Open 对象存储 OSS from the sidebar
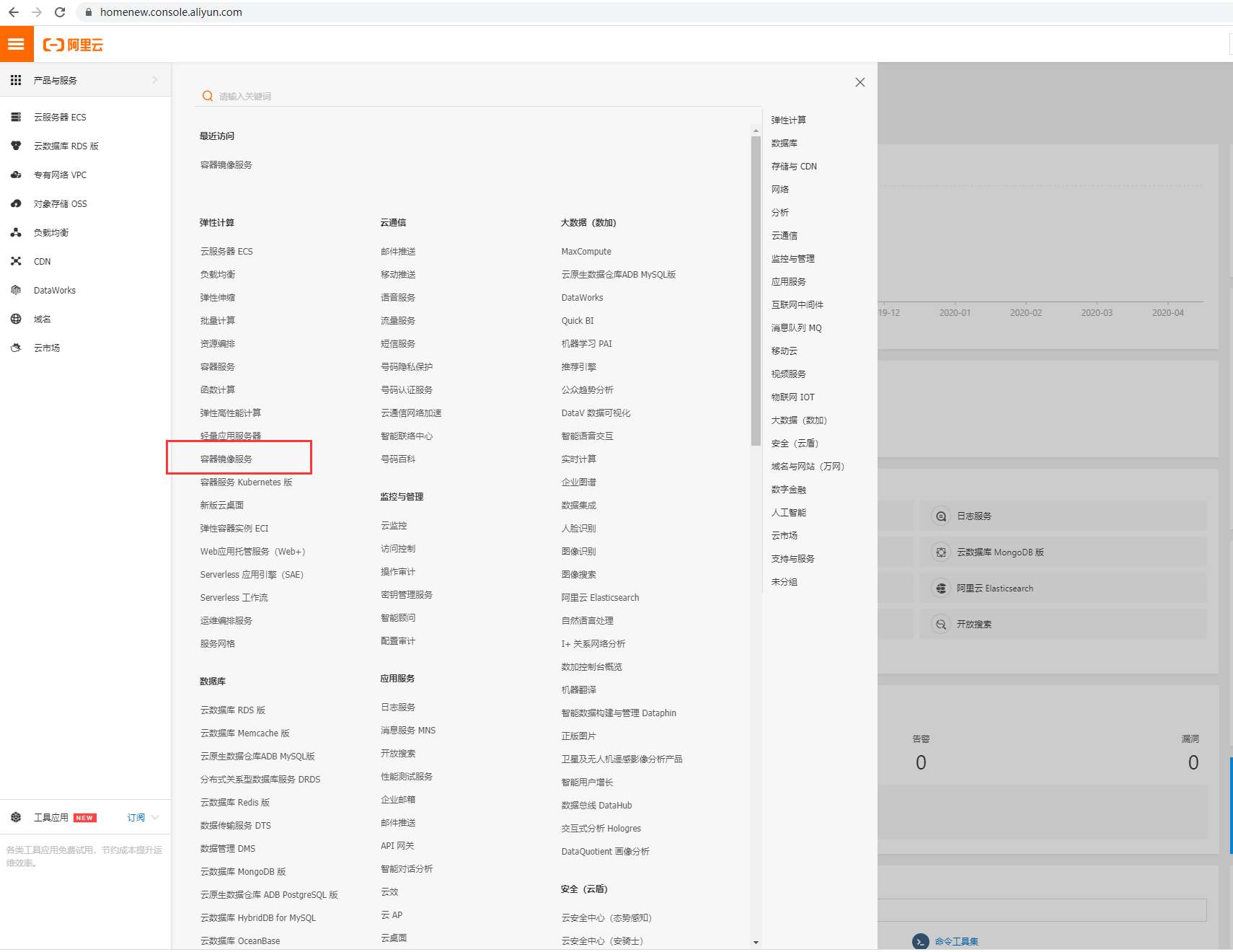1233x952 pixels. [x=61, y=203]
